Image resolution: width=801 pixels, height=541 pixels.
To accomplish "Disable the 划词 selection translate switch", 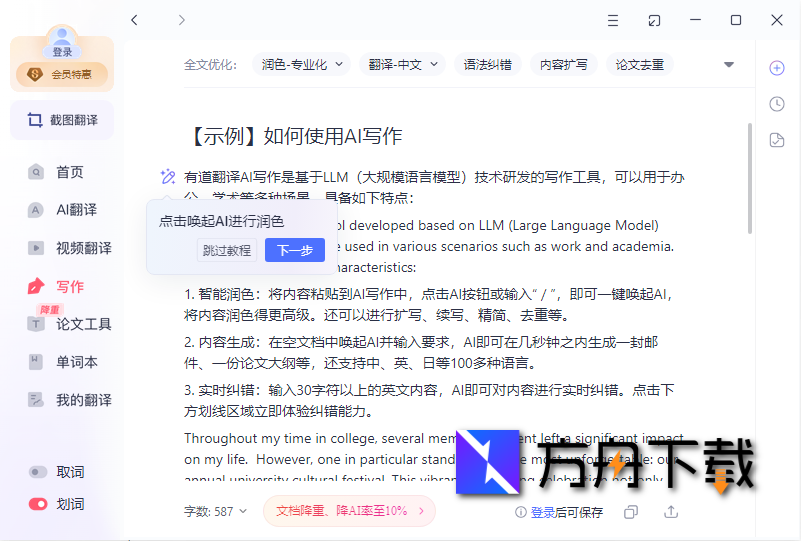I will (x=38, y=504).
